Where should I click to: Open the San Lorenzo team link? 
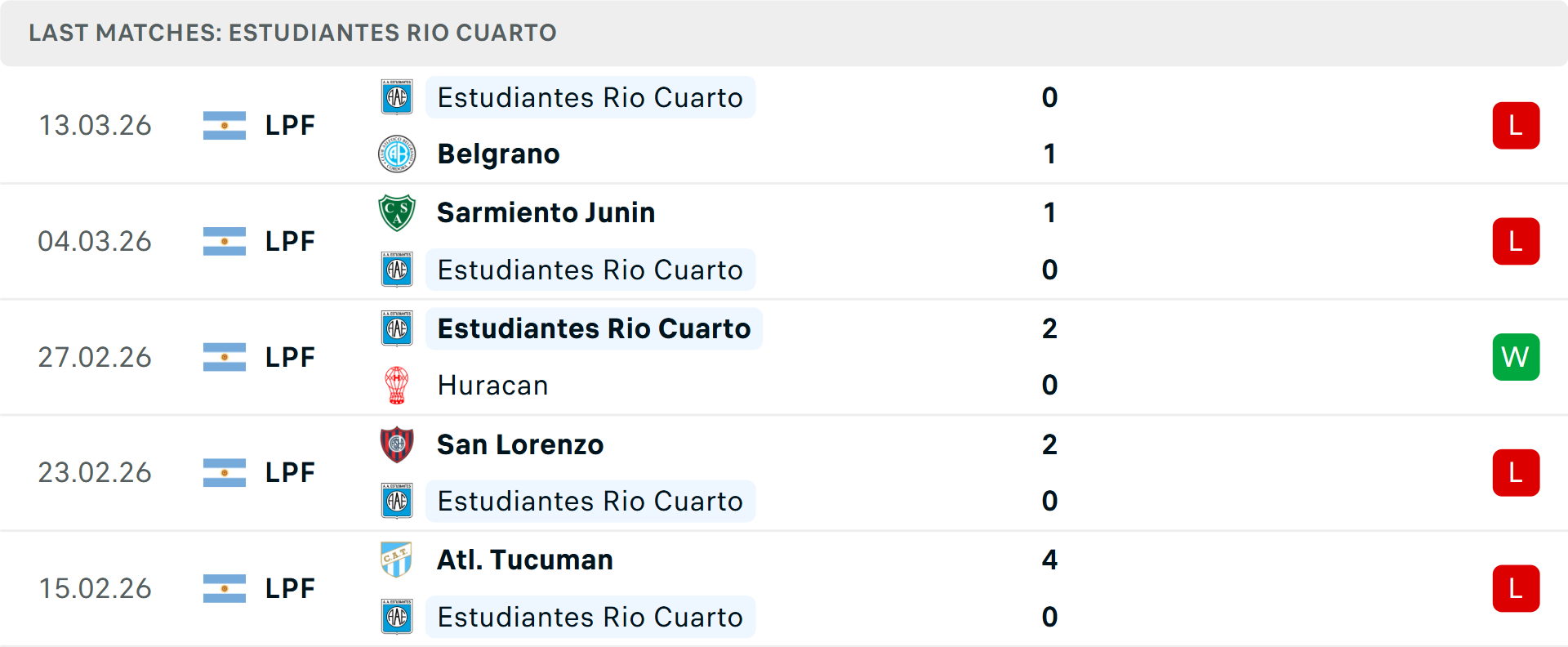tap(520, 444)
